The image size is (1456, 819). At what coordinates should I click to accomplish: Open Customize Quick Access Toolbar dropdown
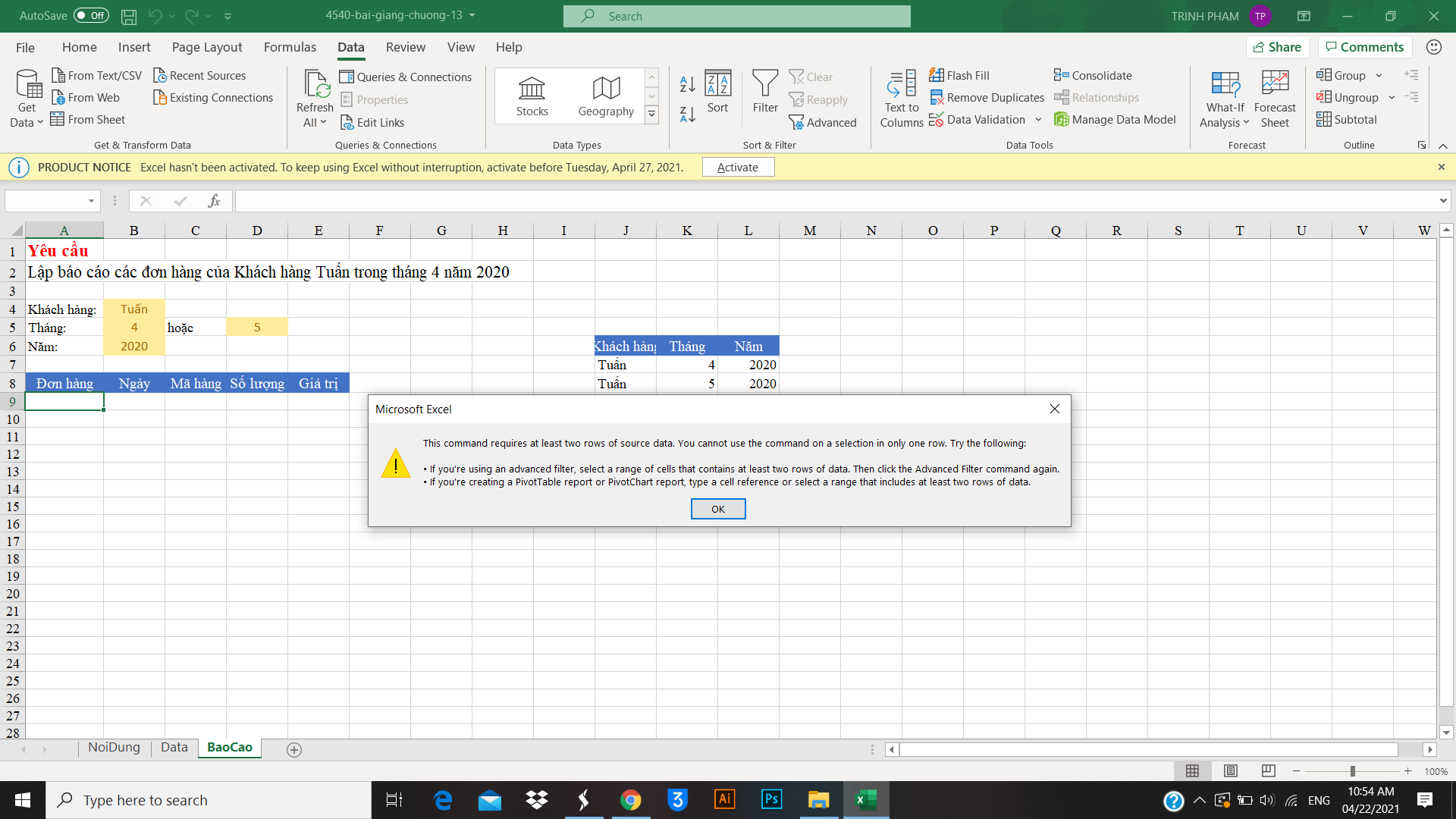[227, 16]
